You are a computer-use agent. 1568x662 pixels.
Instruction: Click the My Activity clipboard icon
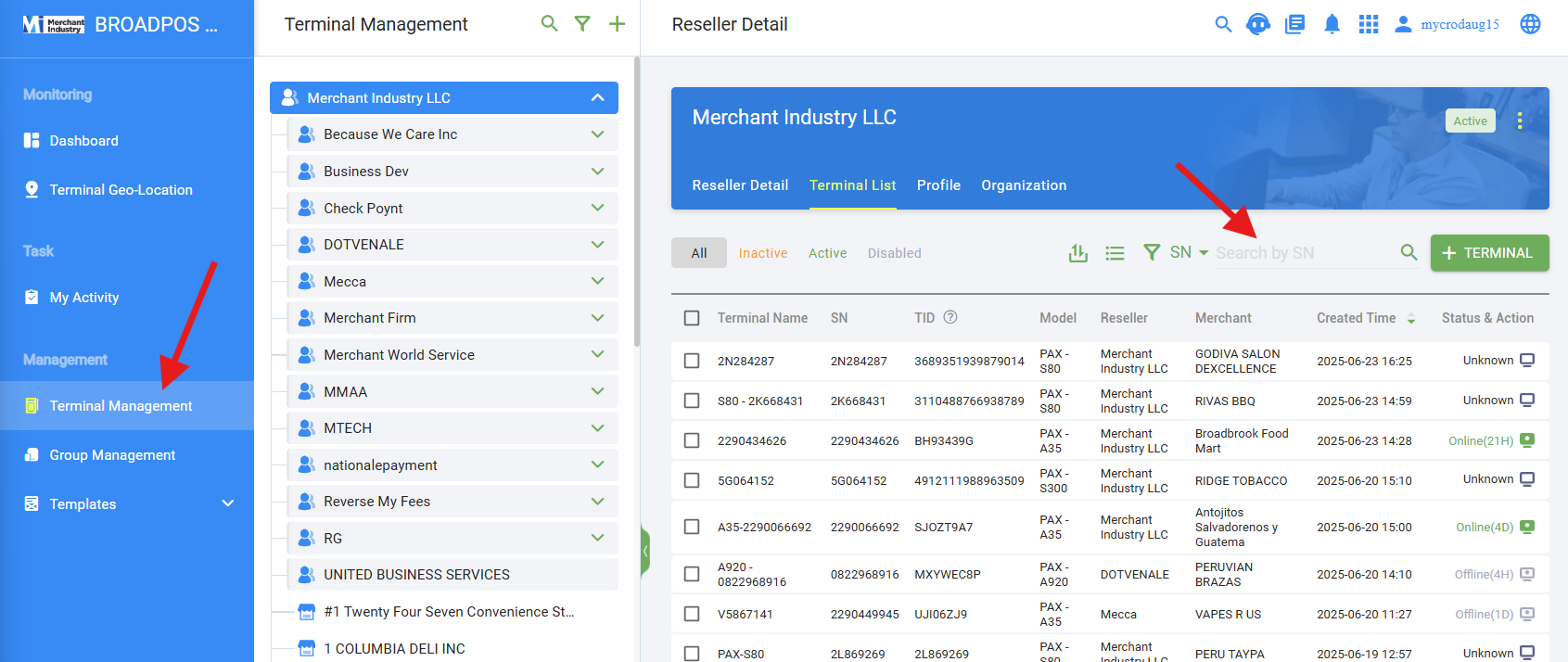pos(32,297)
